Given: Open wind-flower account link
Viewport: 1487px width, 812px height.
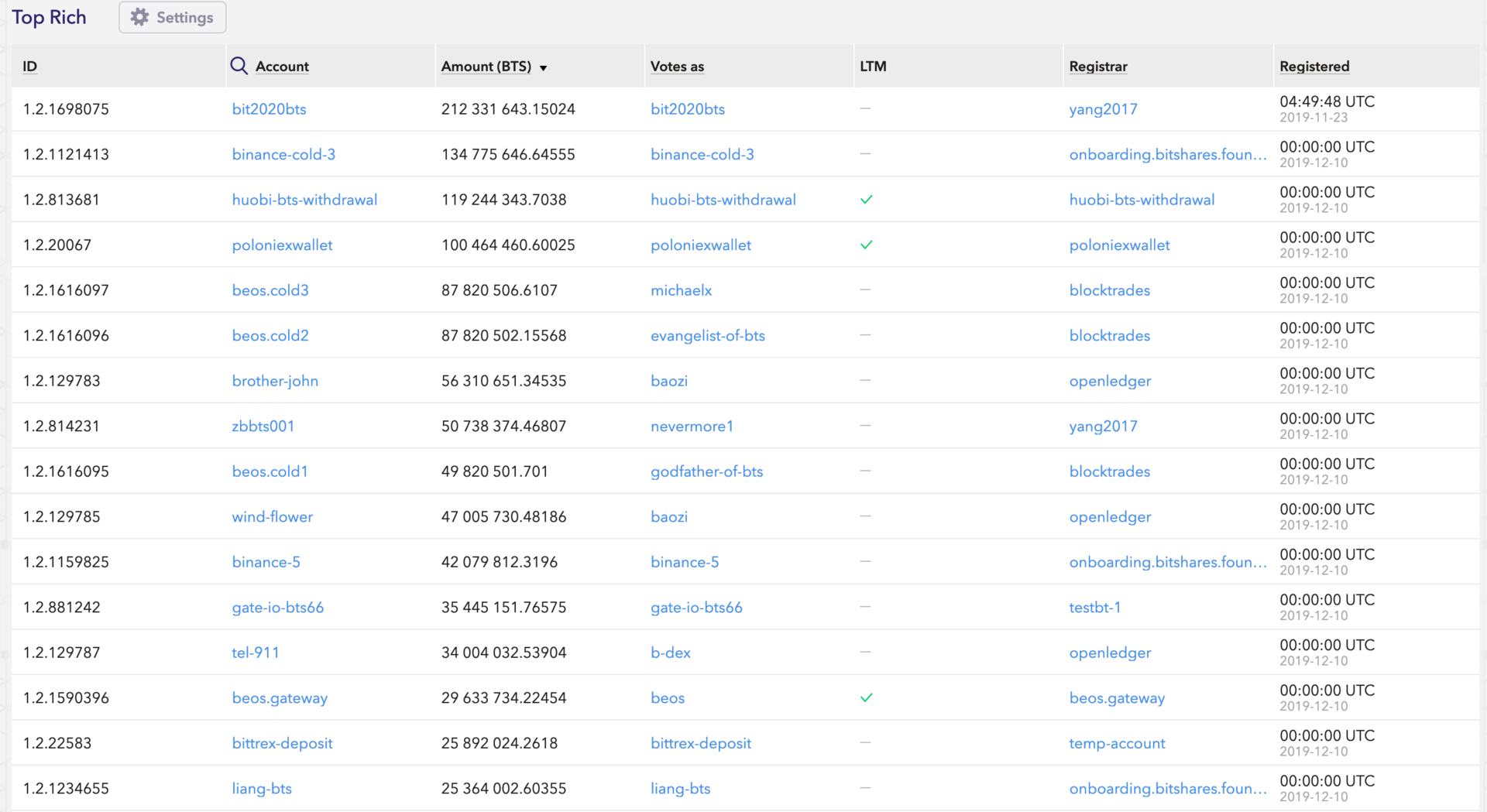Looking at the screenshot, I should click(272, 517).
